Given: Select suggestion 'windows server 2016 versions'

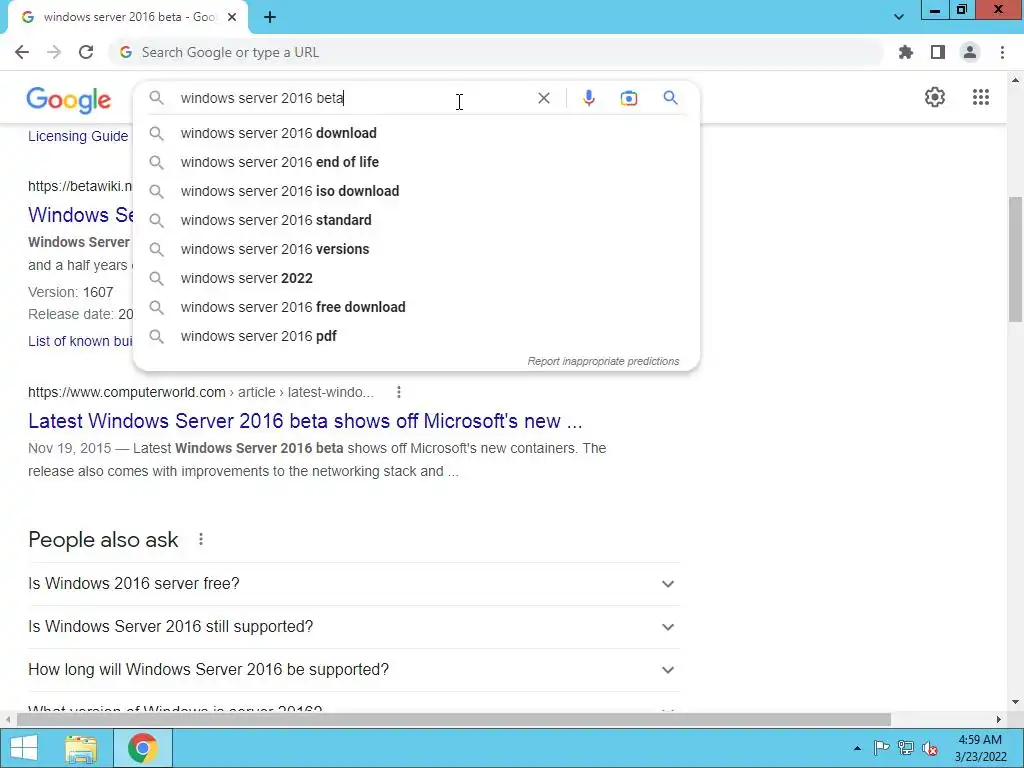Looking at the screenshot, I should click(x=416, y=249).
